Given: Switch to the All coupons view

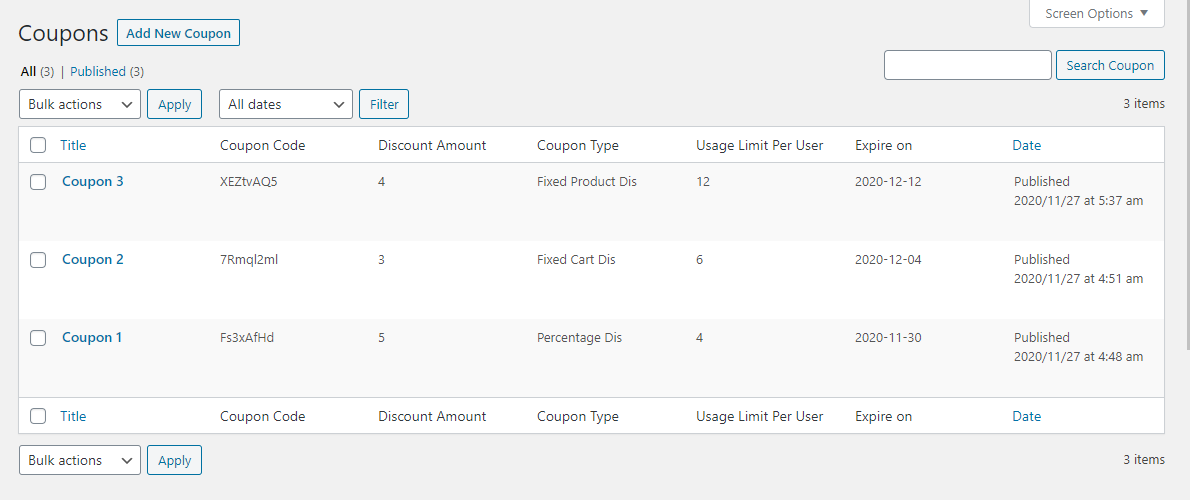Looking at the screenshot, I should click(28, 72).
